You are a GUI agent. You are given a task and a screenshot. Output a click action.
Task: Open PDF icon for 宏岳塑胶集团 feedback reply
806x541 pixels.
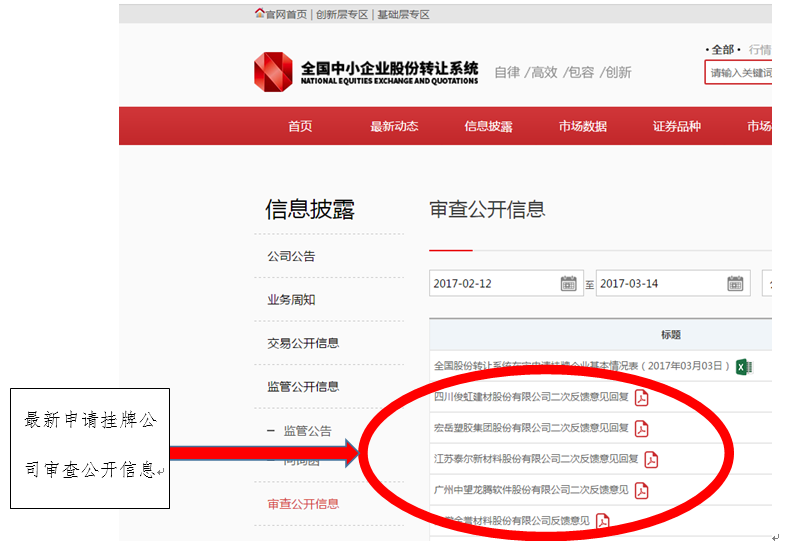[642, 428]
